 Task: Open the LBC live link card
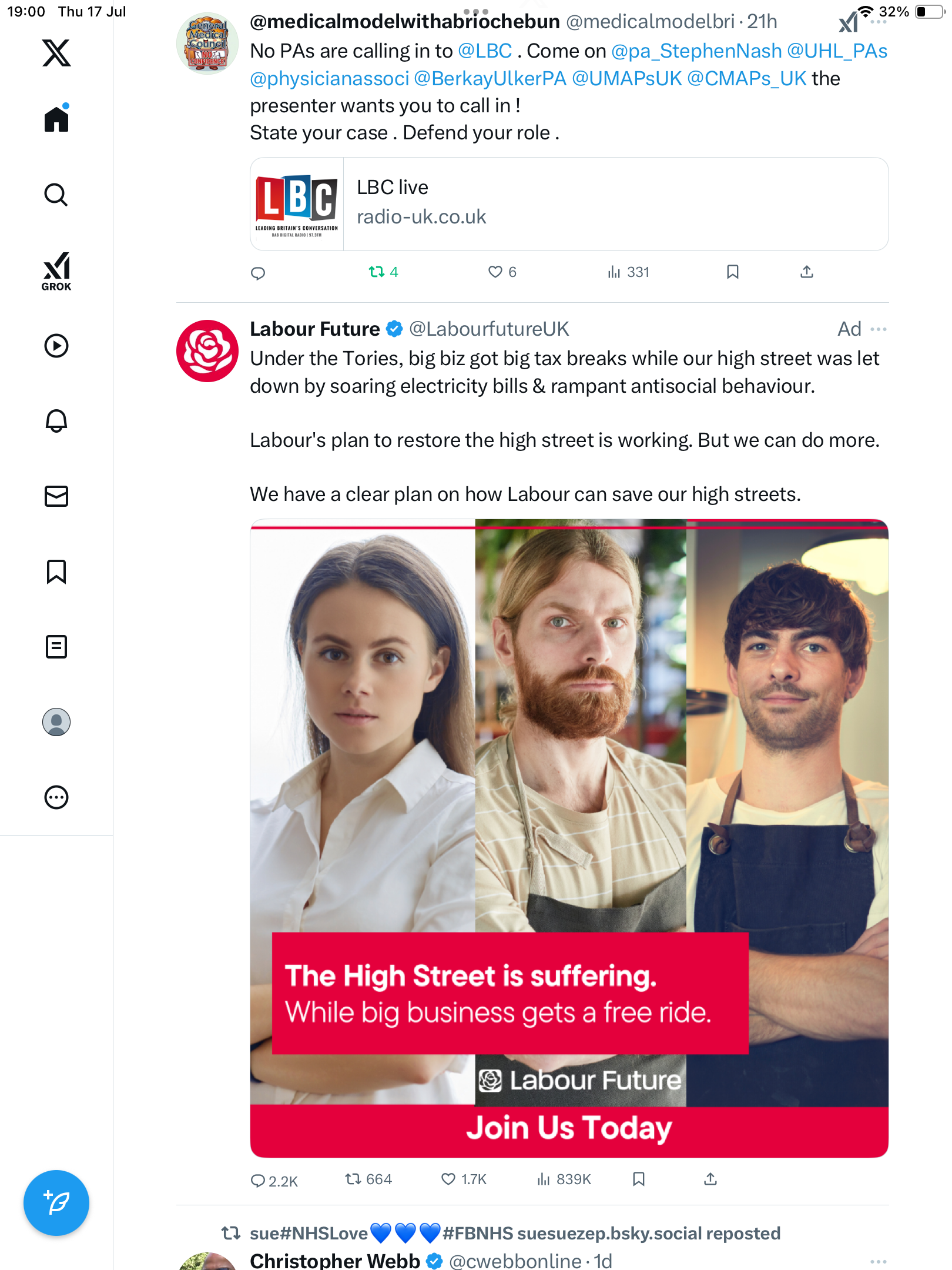[x=569, y=204]
